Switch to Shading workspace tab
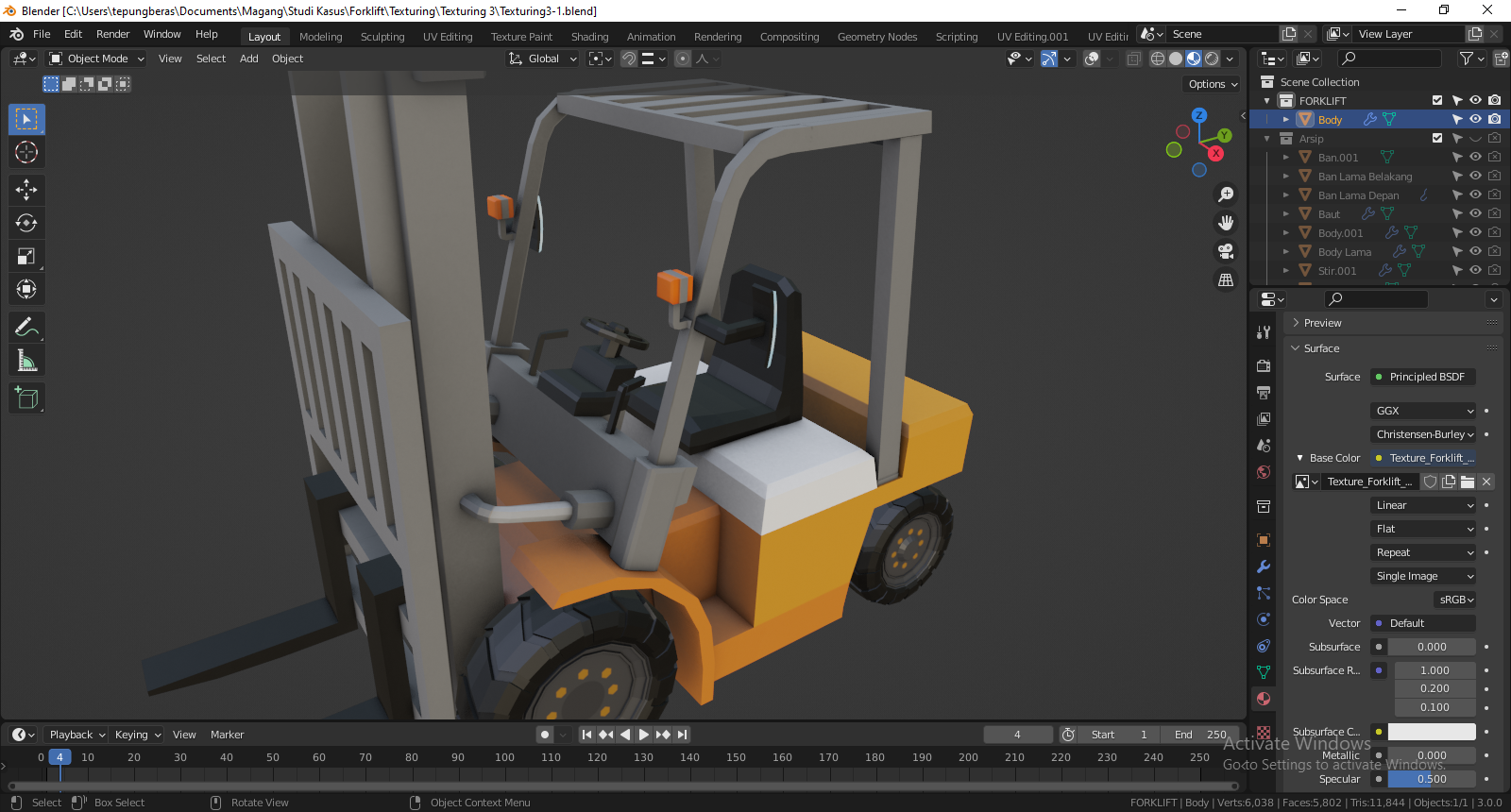The image size is (1511, 812). [589, 37]
